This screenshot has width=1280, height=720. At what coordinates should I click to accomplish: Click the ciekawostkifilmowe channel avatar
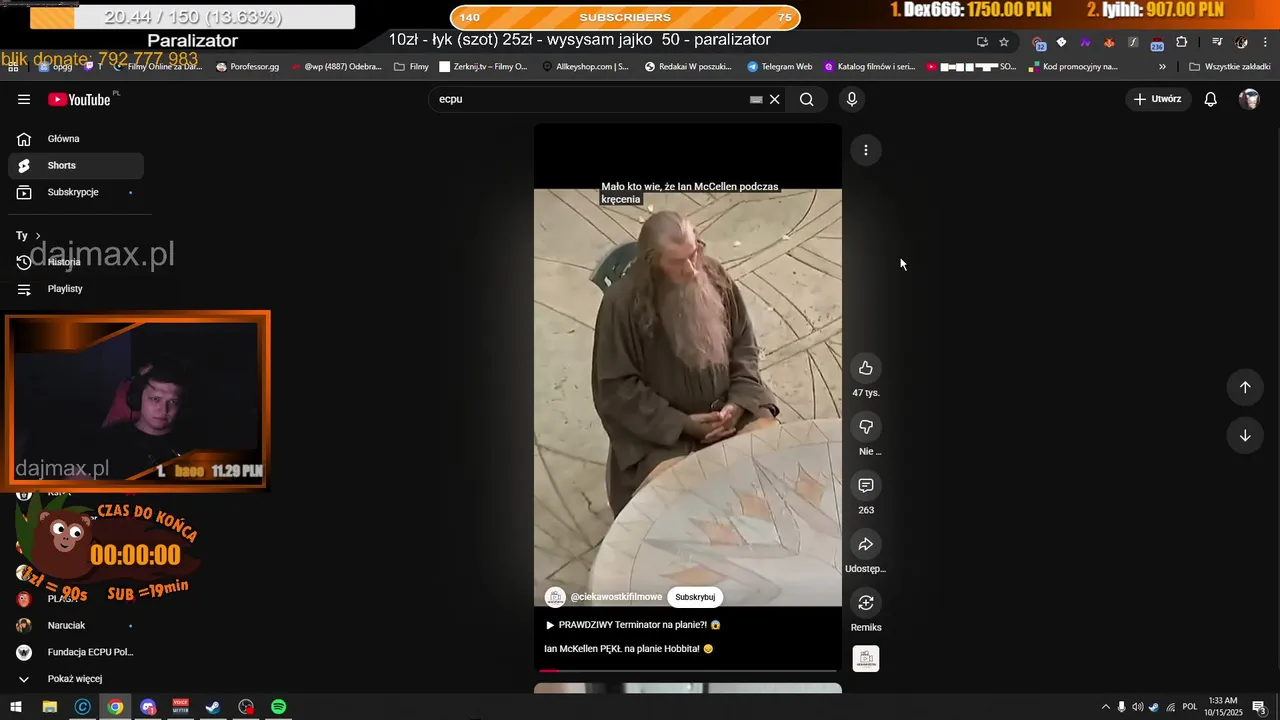coord(555,597)
